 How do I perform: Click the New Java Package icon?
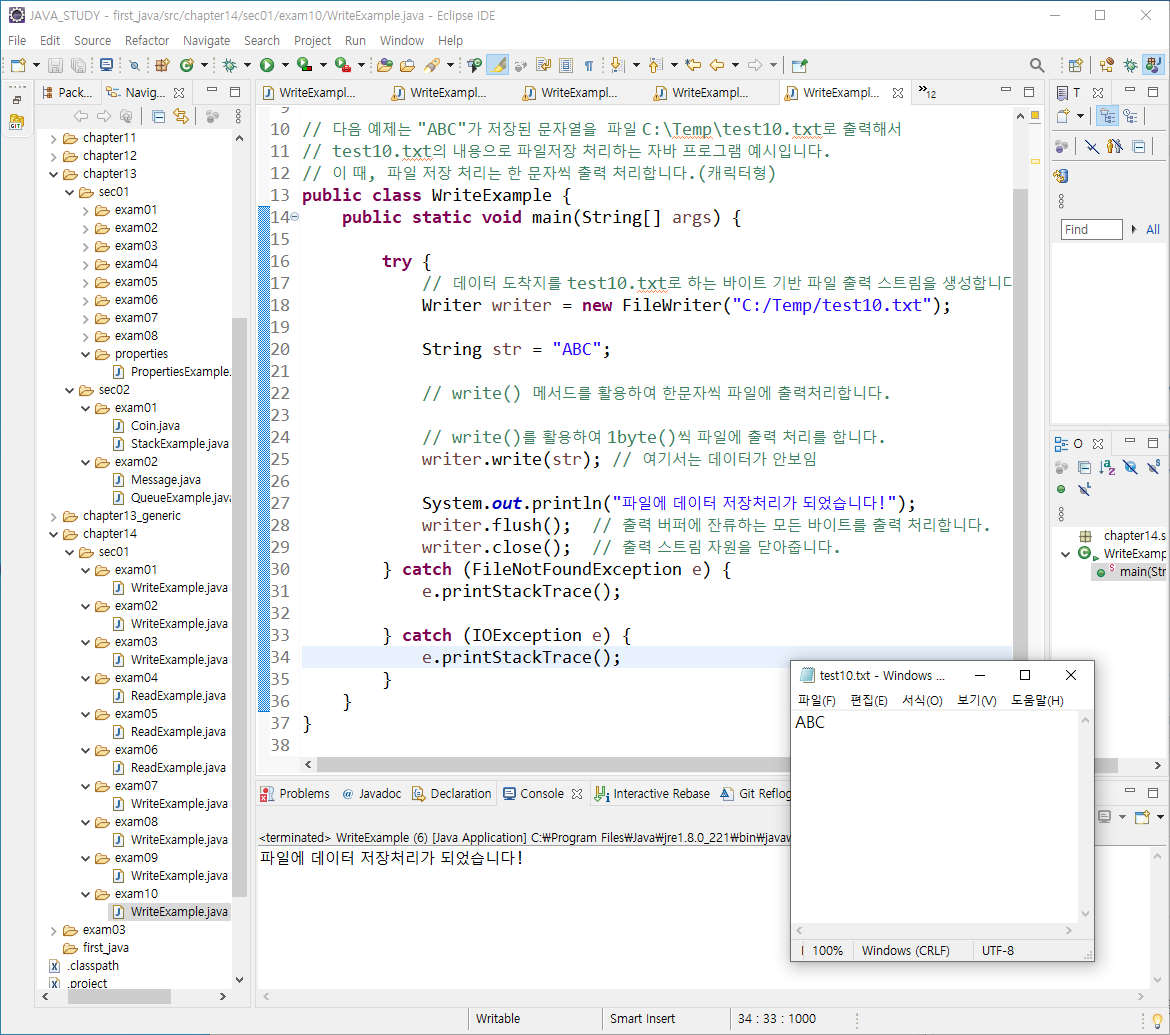[162, 66]
